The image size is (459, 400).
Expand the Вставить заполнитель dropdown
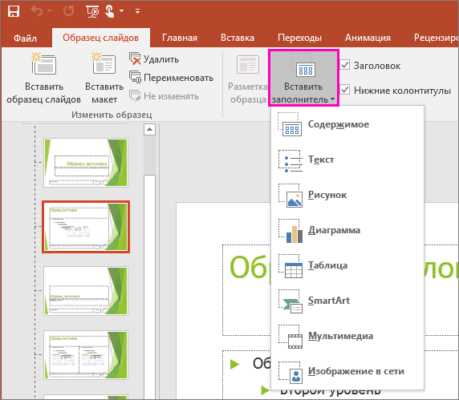303,78
